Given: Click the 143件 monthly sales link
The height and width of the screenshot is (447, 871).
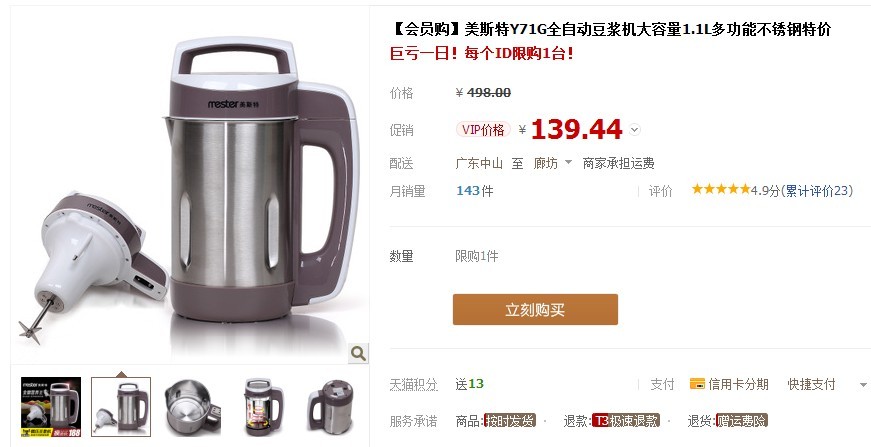Looking at the screenshot, I should 474,191.
